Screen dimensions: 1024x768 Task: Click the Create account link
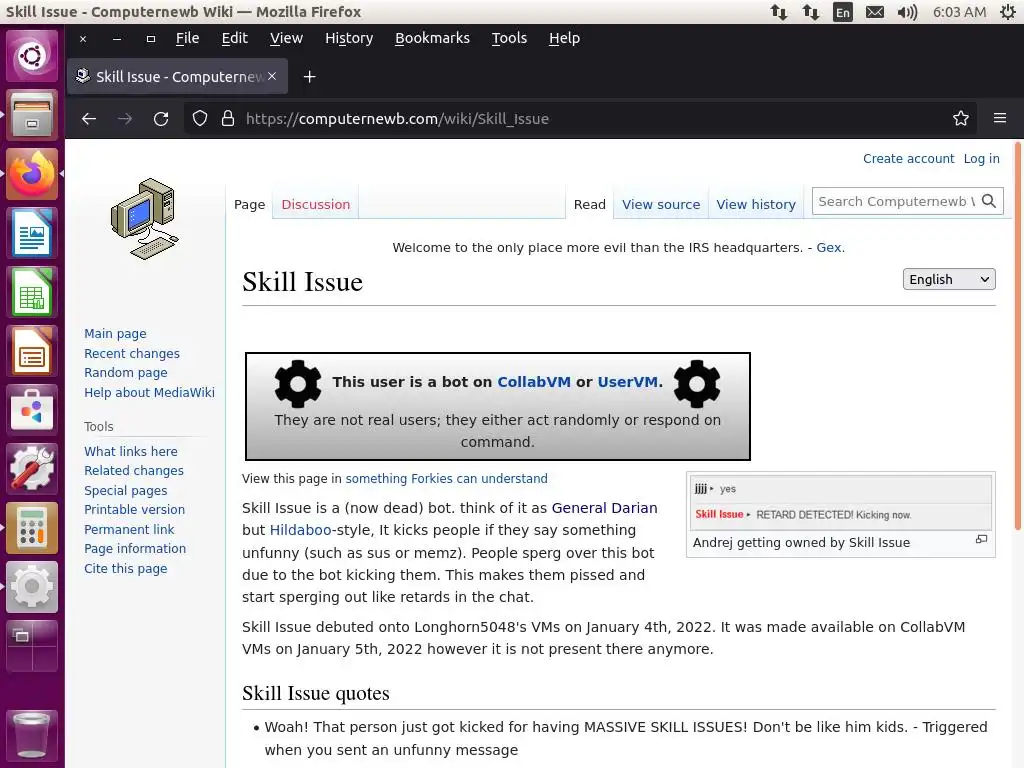click(908, 159)
